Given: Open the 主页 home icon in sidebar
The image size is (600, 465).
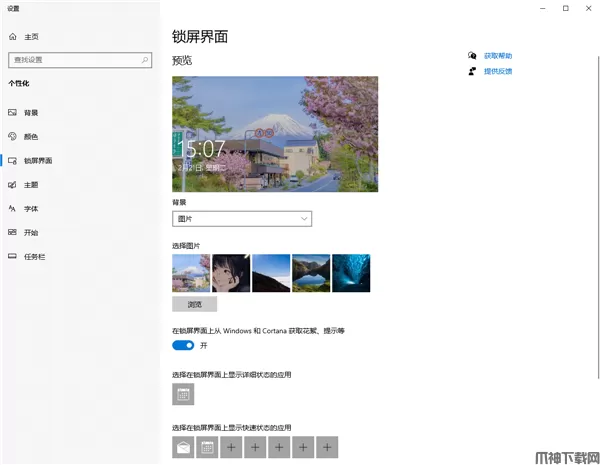Looking at the screenshot, I should (13, 37).
